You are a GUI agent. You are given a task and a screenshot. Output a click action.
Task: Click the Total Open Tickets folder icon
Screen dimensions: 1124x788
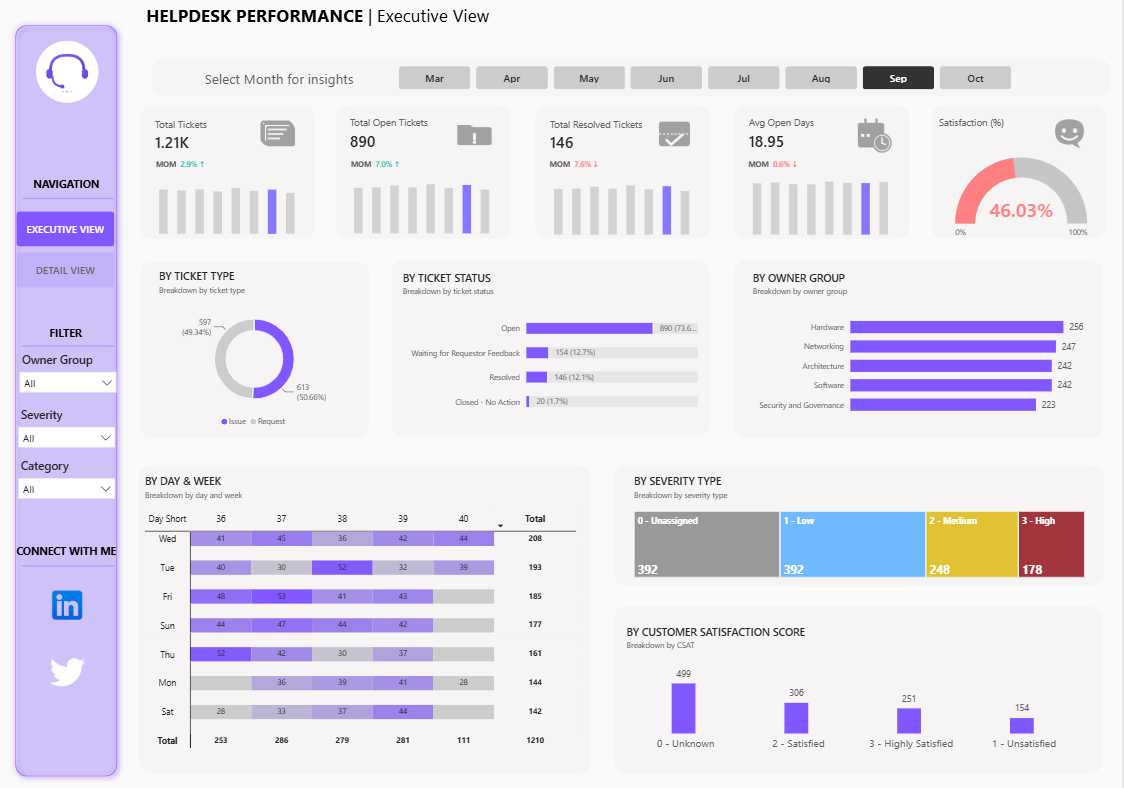[x=475, y=134]
